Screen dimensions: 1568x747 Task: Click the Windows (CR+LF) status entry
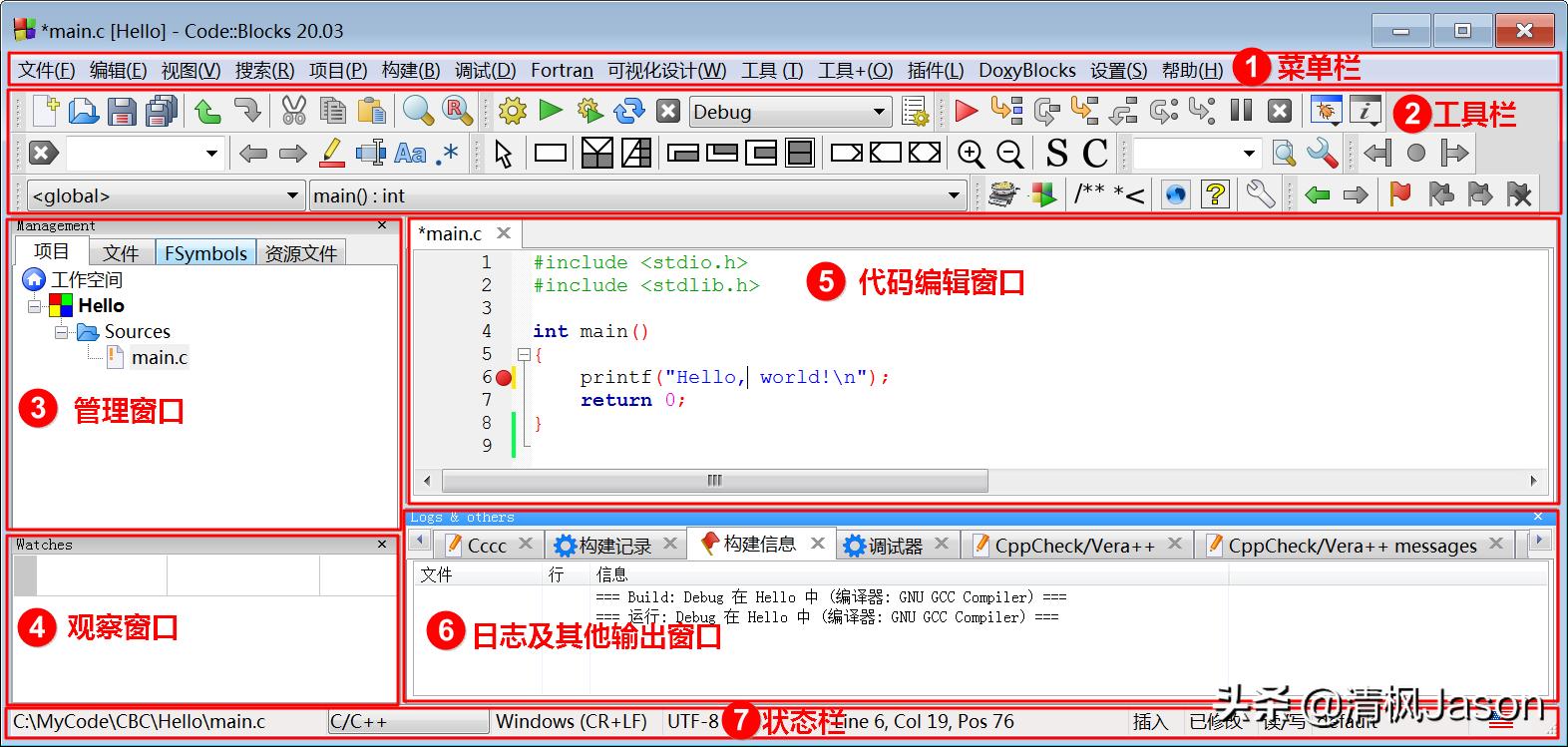pos(572,721)
